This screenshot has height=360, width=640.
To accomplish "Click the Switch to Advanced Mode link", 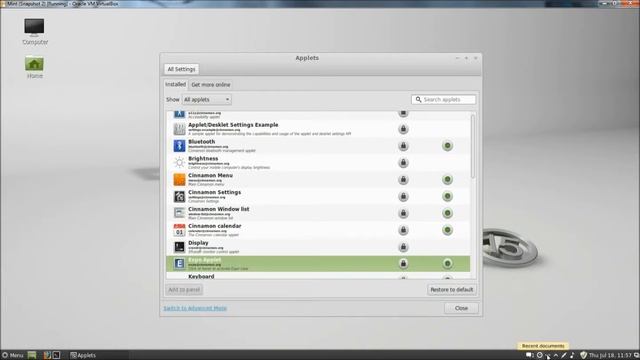I will [195, 308].
